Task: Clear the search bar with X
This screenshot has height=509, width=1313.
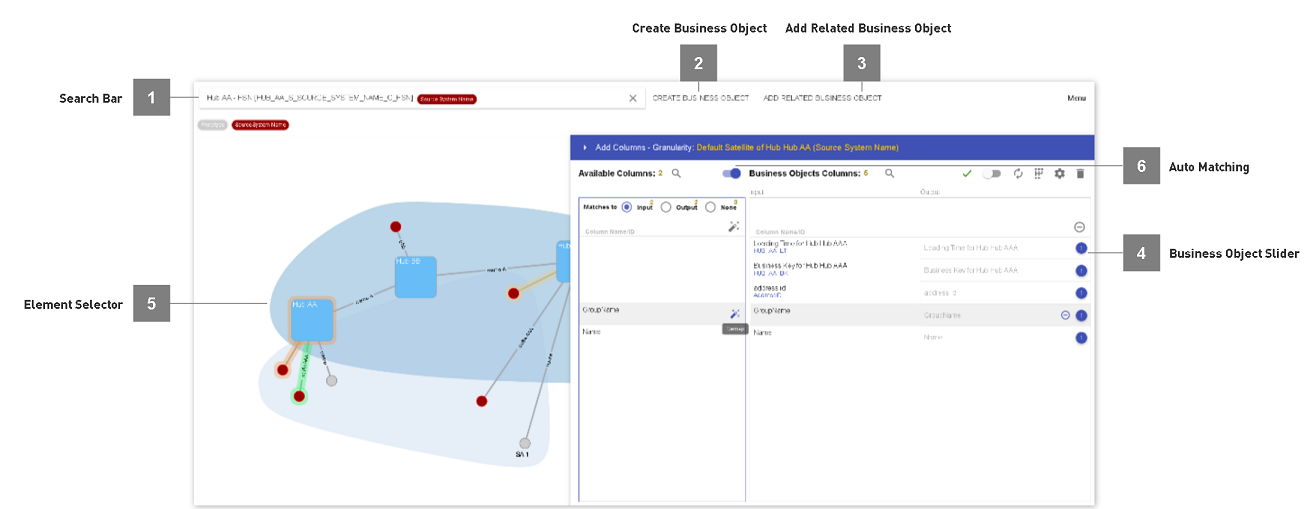Action: [632, 98]
